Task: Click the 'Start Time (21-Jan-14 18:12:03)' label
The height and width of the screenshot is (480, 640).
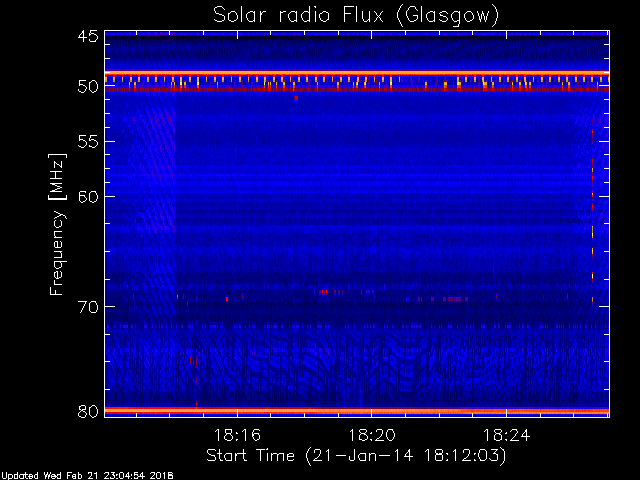Action: coord(356,456)
